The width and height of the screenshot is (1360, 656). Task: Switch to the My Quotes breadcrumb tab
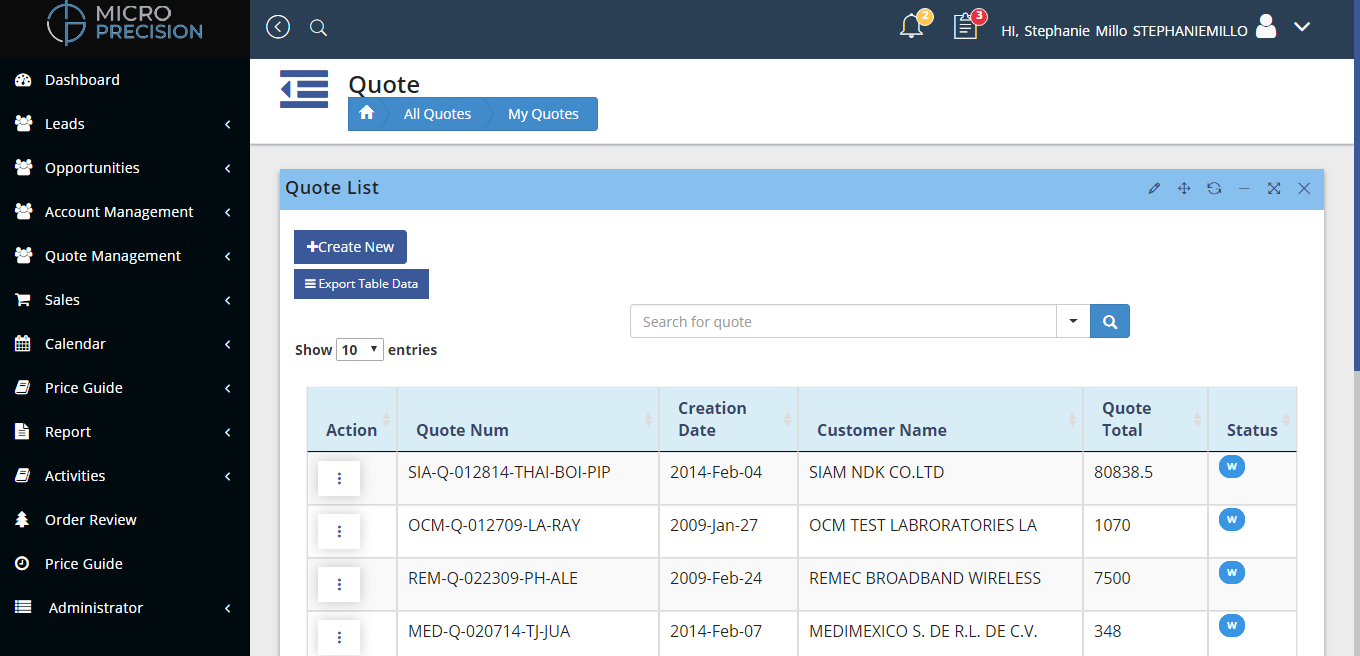[x=543, y=113]
